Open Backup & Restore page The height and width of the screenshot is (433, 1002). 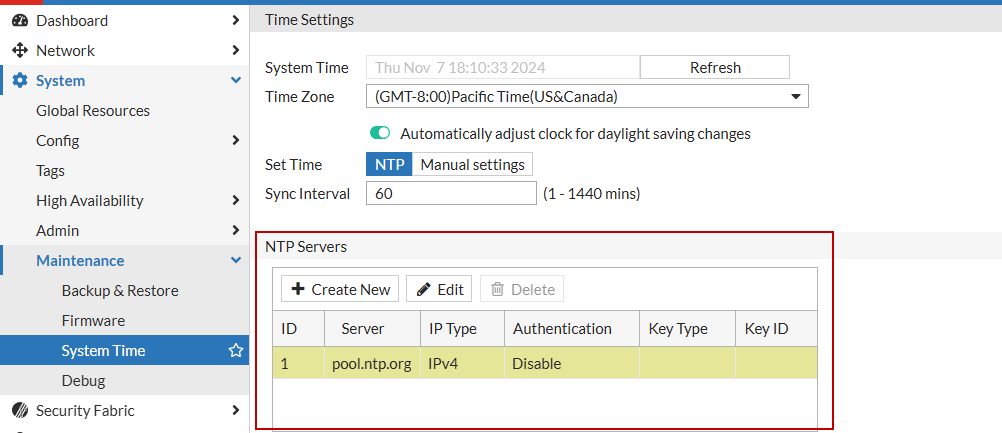(x=120, y=290)
